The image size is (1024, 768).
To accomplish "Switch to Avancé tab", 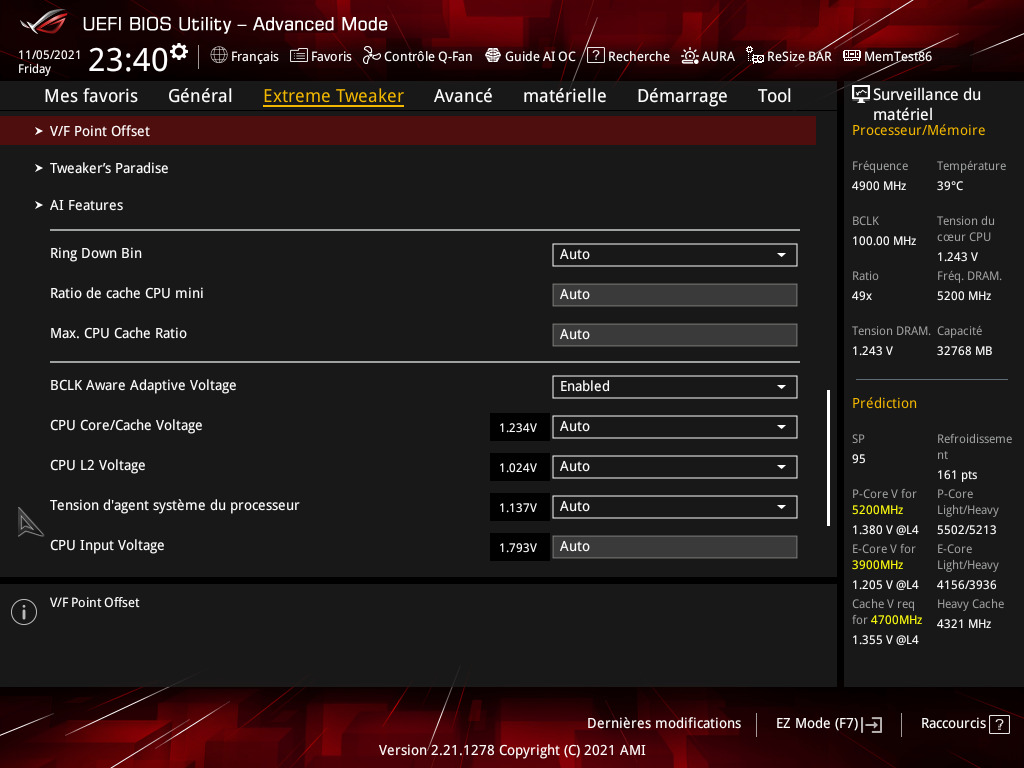I will (x=463, y=96).
